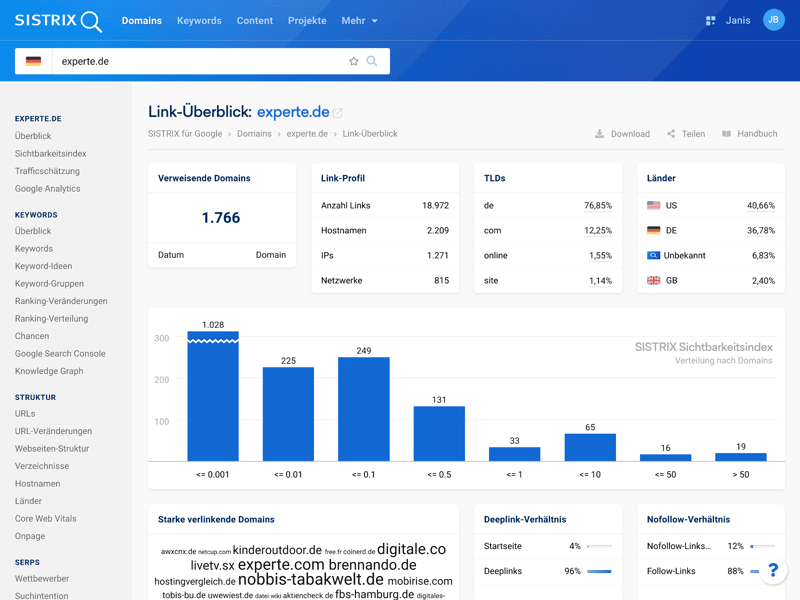Click the magnifier search icon in search bar

(372, 61)
